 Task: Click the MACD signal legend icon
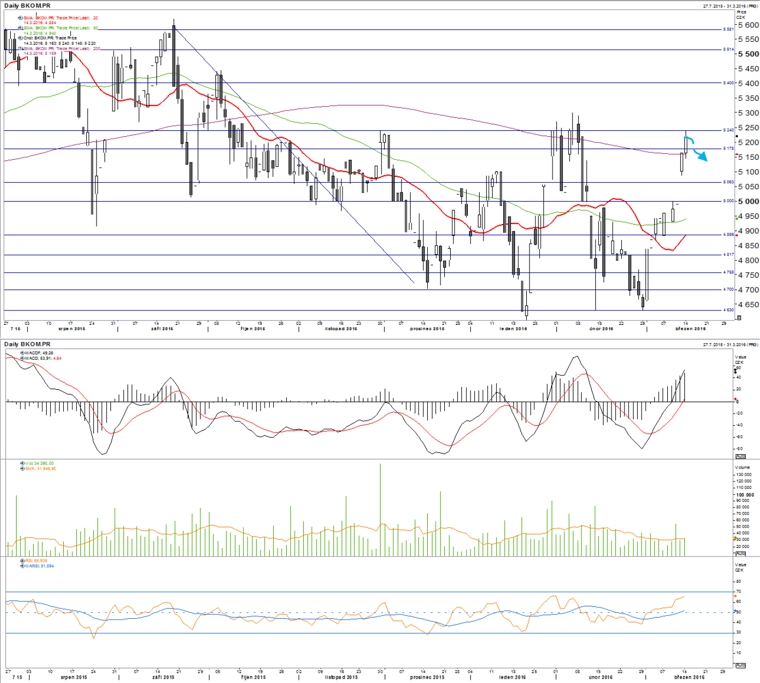(x=20, y=358)
